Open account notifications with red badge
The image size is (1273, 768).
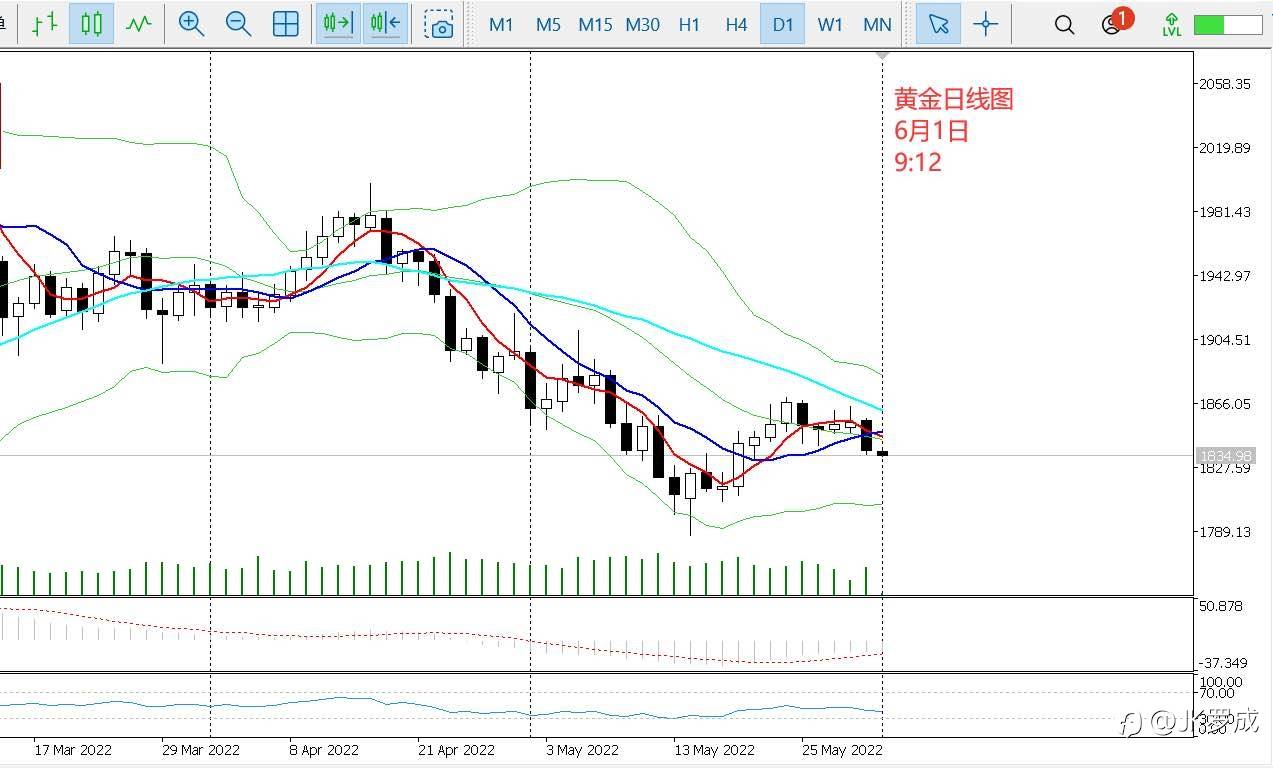click(x=1115, y=22)
